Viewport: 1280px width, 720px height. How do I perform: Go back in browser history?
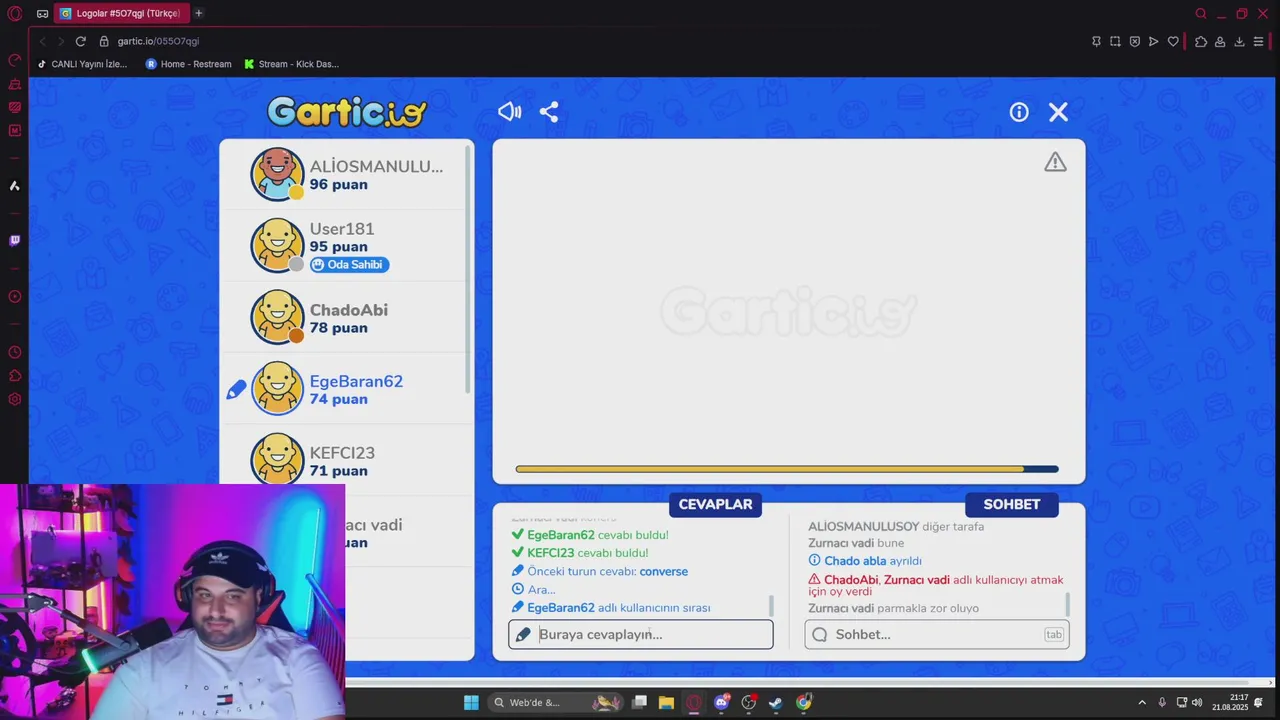(x=42, y=41)
